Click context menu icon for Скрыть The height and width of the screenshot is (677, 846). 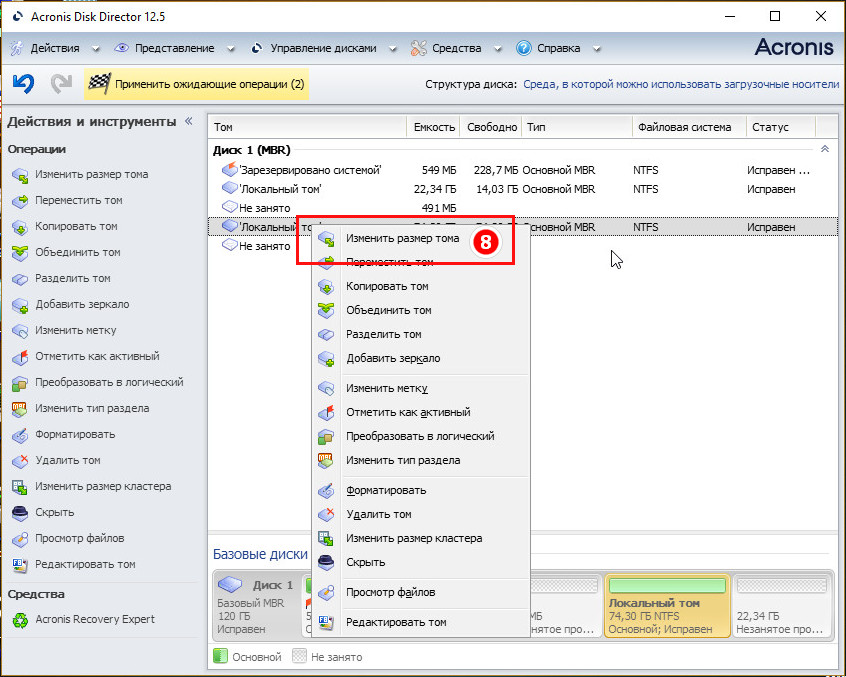326,562
